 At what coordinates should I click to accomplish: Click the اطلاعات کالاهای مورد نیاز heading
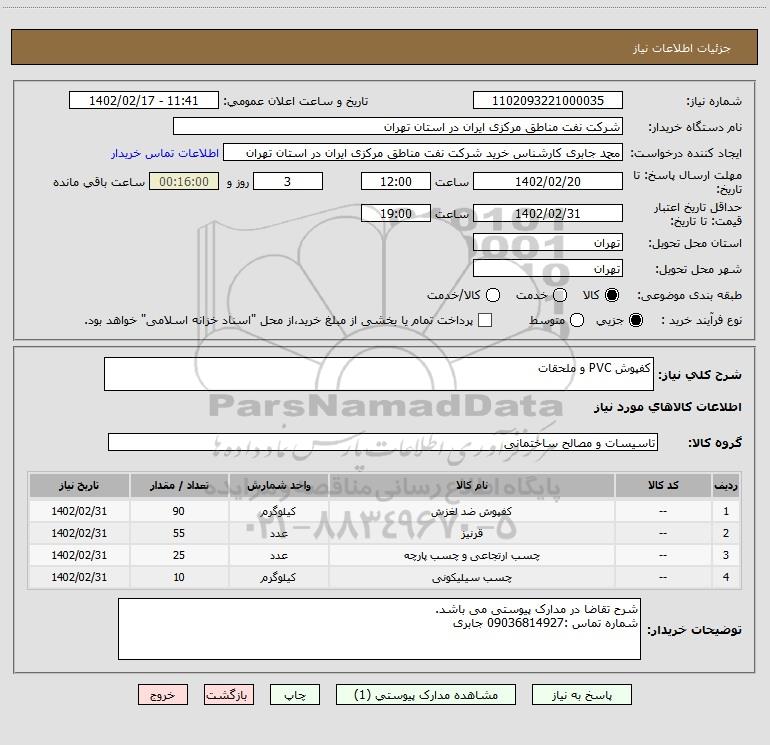(668, 407)
